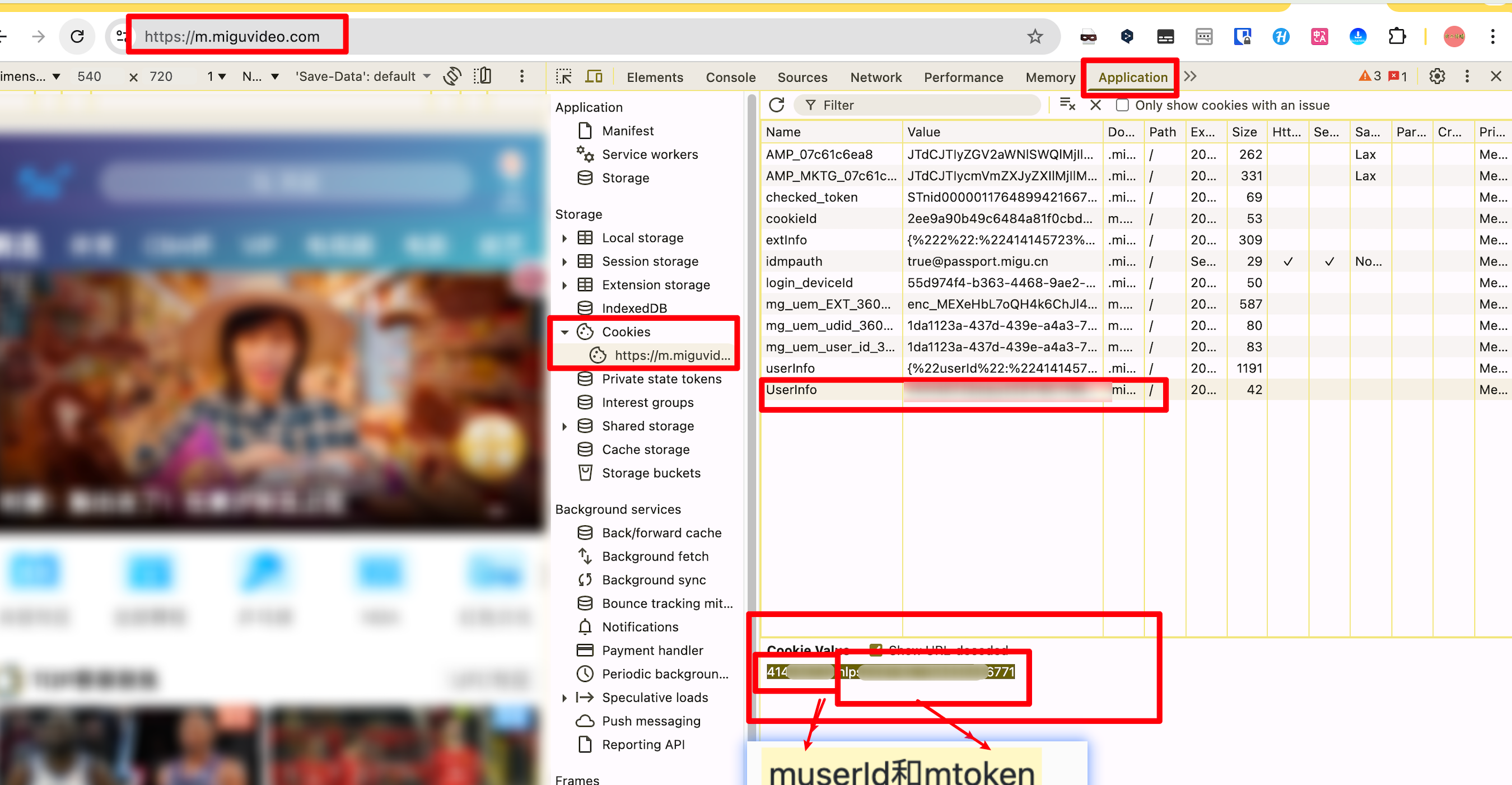Expand the Local storage tree node
This screenshot has height=785, width=1512.
pos(564,238)
